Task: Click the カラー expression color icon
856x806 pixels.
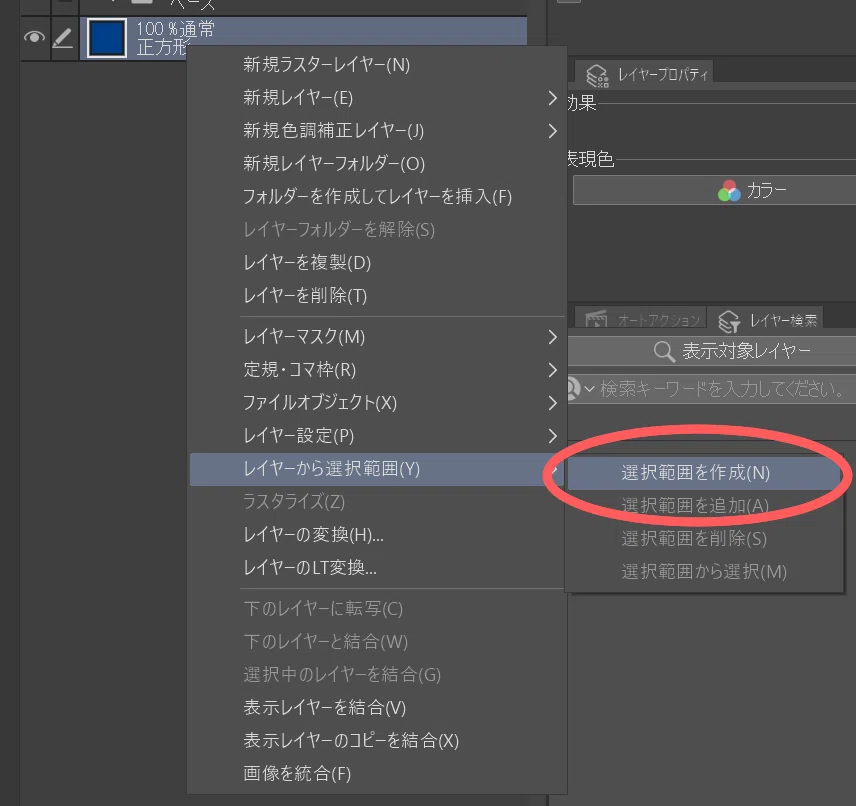Action: click(x=729, y=191)
